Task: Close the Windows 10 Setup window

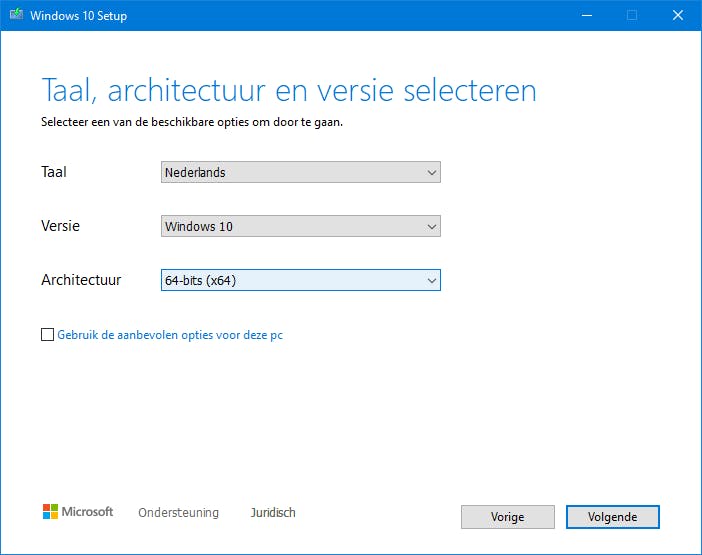Action: [x=678, y=16]
